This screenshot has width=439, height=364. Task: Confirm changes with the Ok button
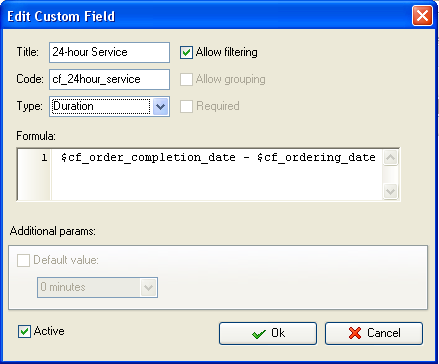click(268, 333)
